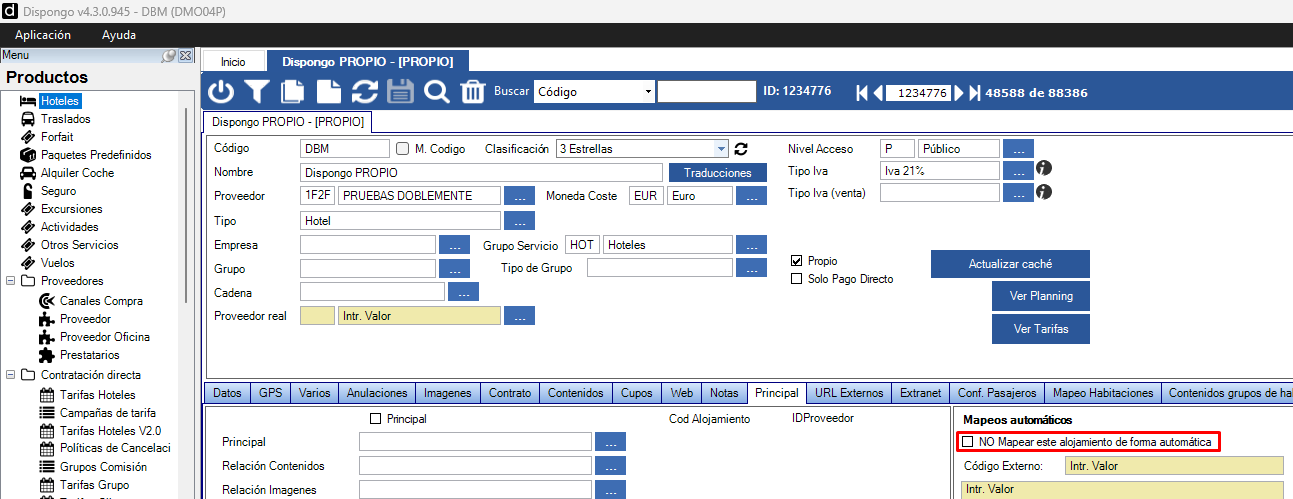Screen dimensions: 1293x499
Task: Toggle the M. Codigo checkbox
Action: point(403,149)
